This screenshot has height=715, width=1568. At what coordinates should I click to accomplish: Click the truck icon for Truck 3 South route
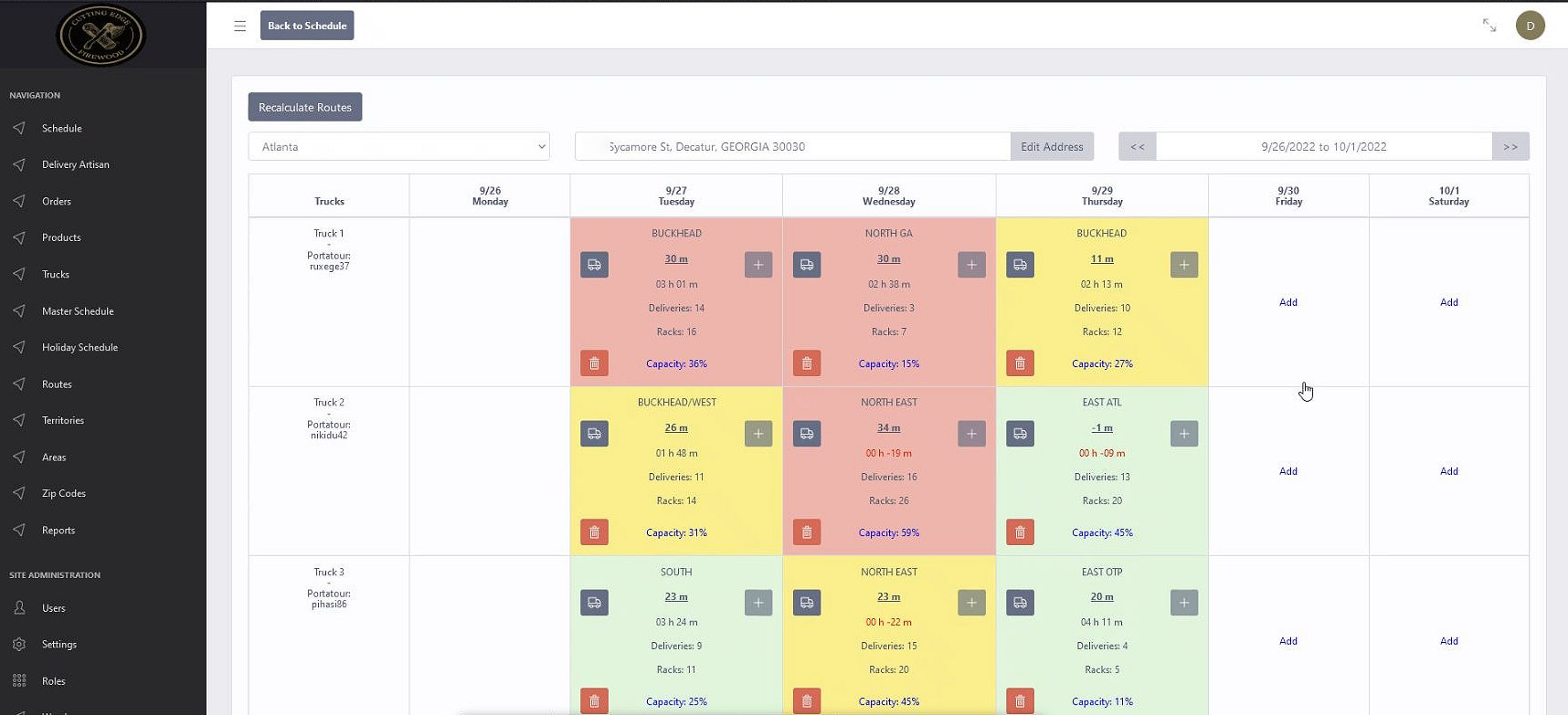(x=594, y=603)
